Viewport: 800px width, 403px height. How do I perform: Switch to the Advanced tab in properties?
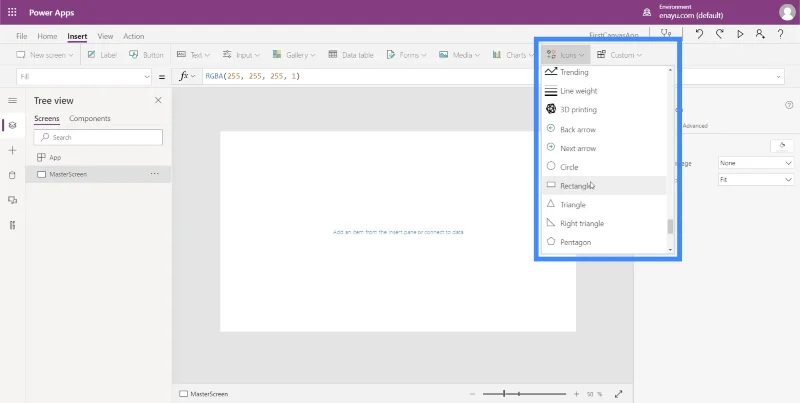[695, 126]
